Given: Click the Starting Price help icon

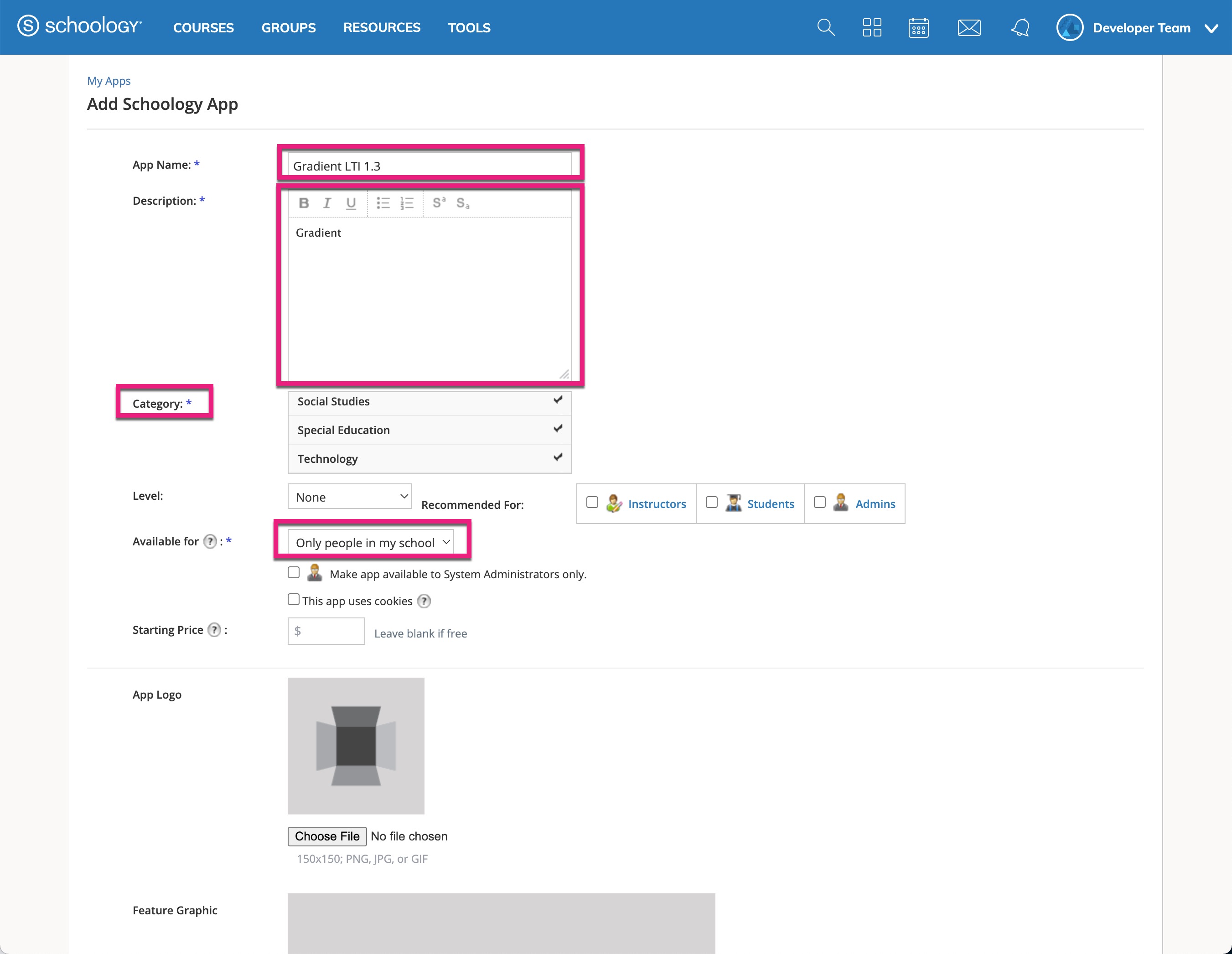Looking at the screenshot, I should pyautogui.click(x=214, y=630).
